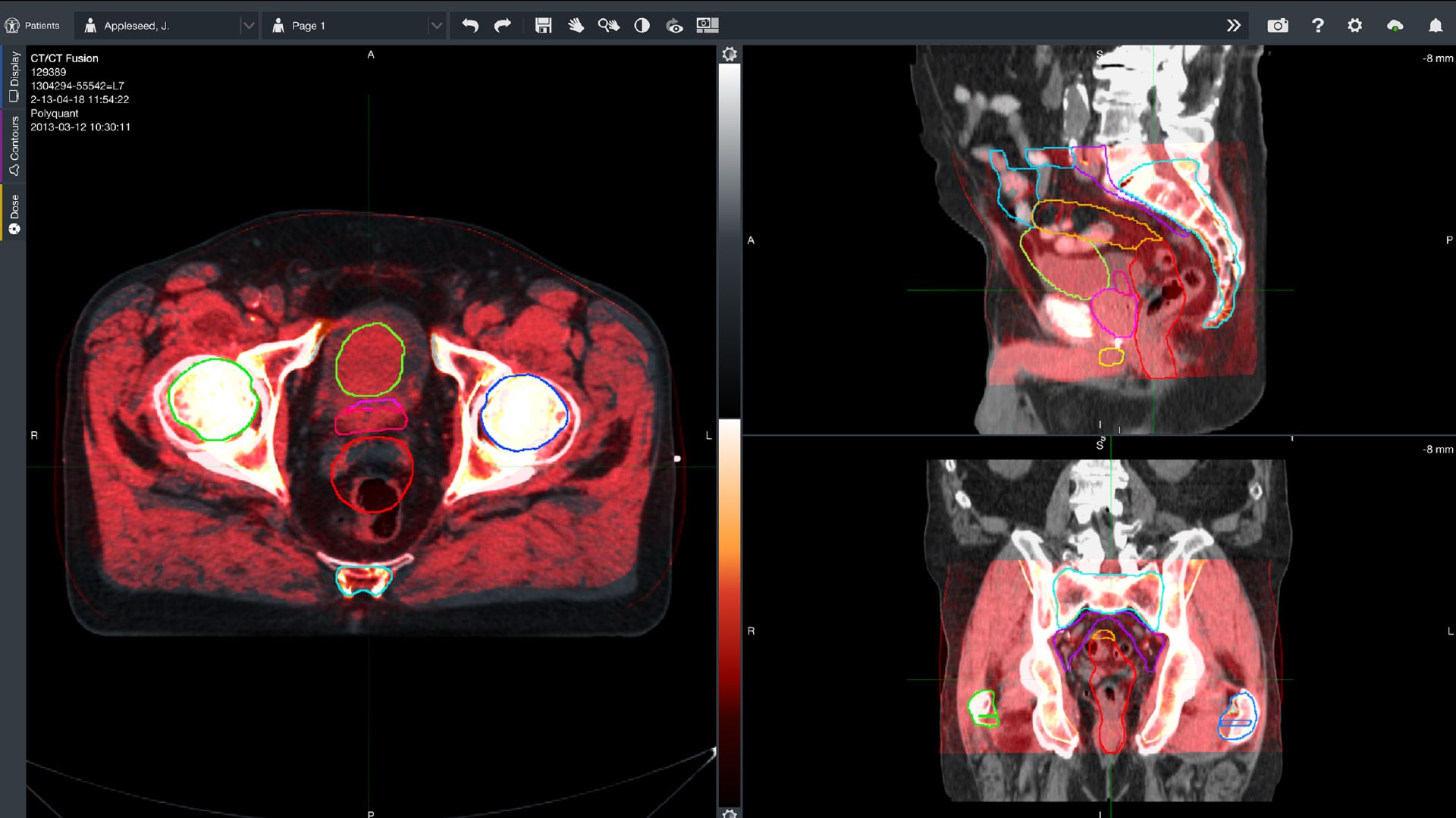1456x818 pixels.
Task: Open the application settings gear
Action: point(1356,25)
